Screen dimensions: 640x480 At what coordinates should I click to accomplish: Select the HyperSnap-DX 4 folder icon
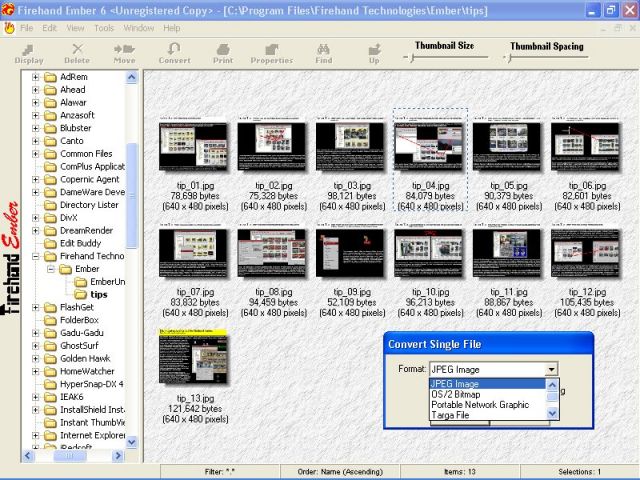point(50,384)
